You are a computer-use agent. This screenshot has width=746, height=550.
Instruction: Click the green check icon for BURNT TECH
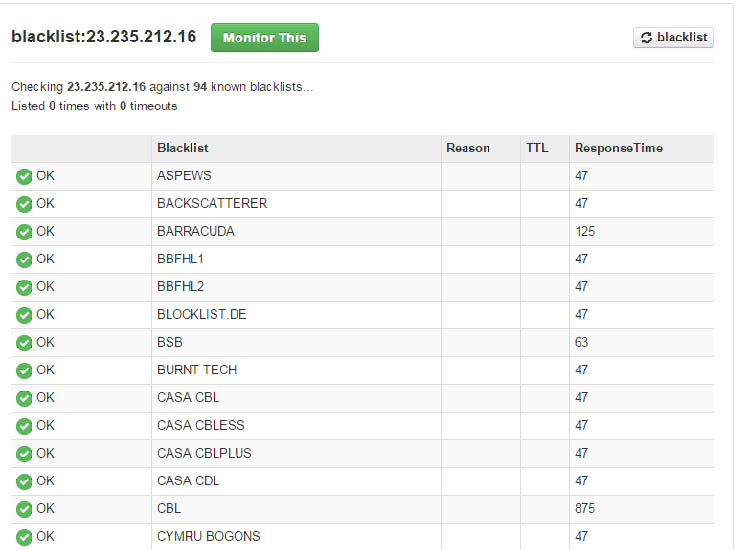coord(24,371)
